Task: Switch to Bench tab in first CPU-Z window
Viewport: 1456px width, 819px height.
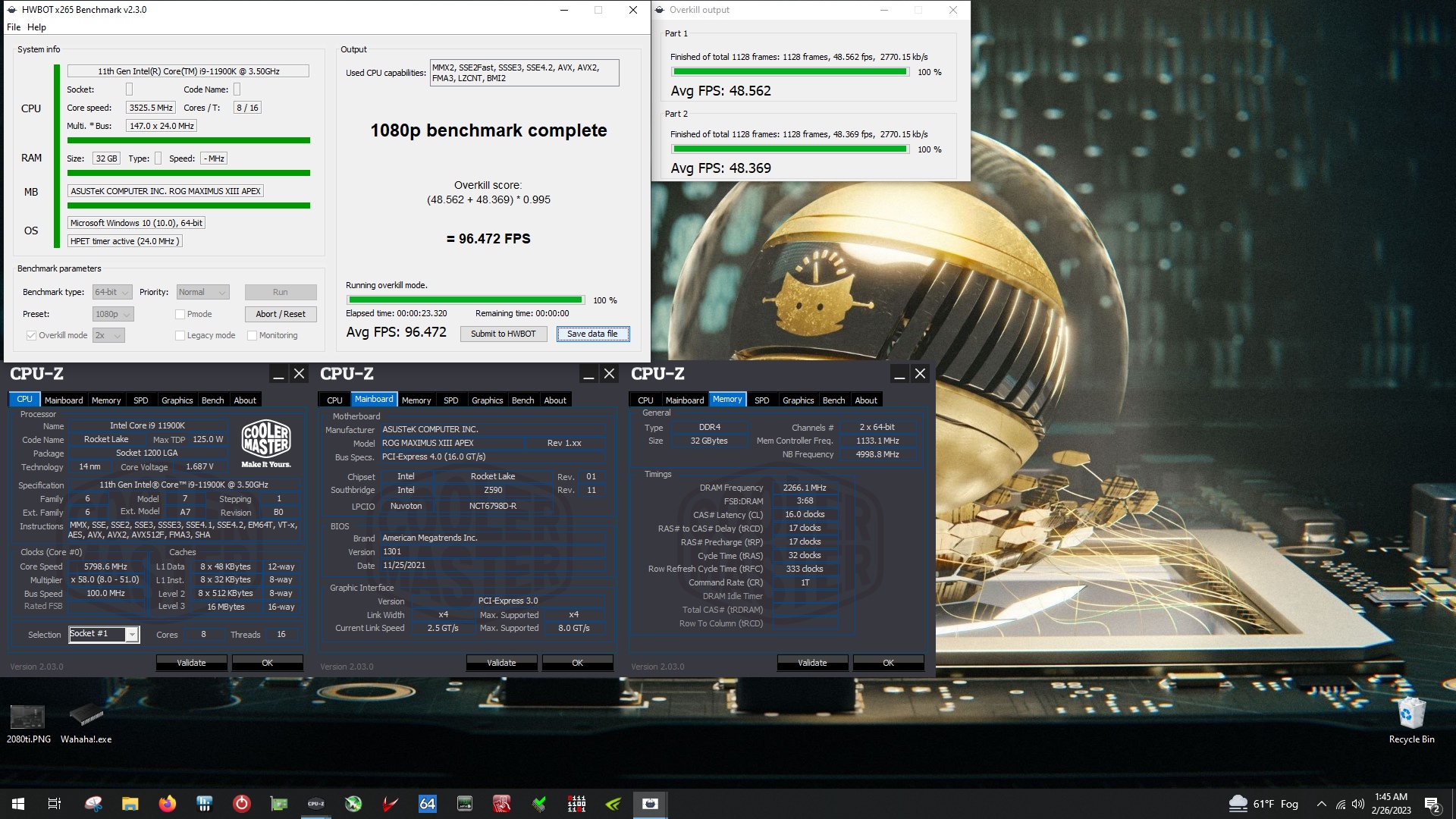Action: [213, 400]
